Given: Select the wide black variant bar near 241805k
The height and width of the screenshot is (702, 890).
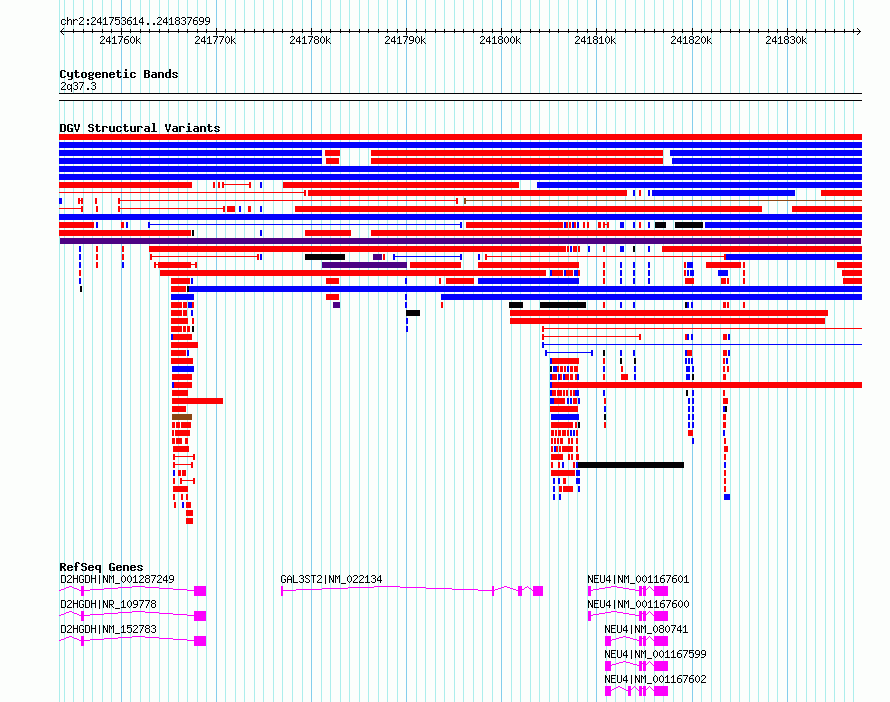Looking at the screenshot, I should coord(562,305).
